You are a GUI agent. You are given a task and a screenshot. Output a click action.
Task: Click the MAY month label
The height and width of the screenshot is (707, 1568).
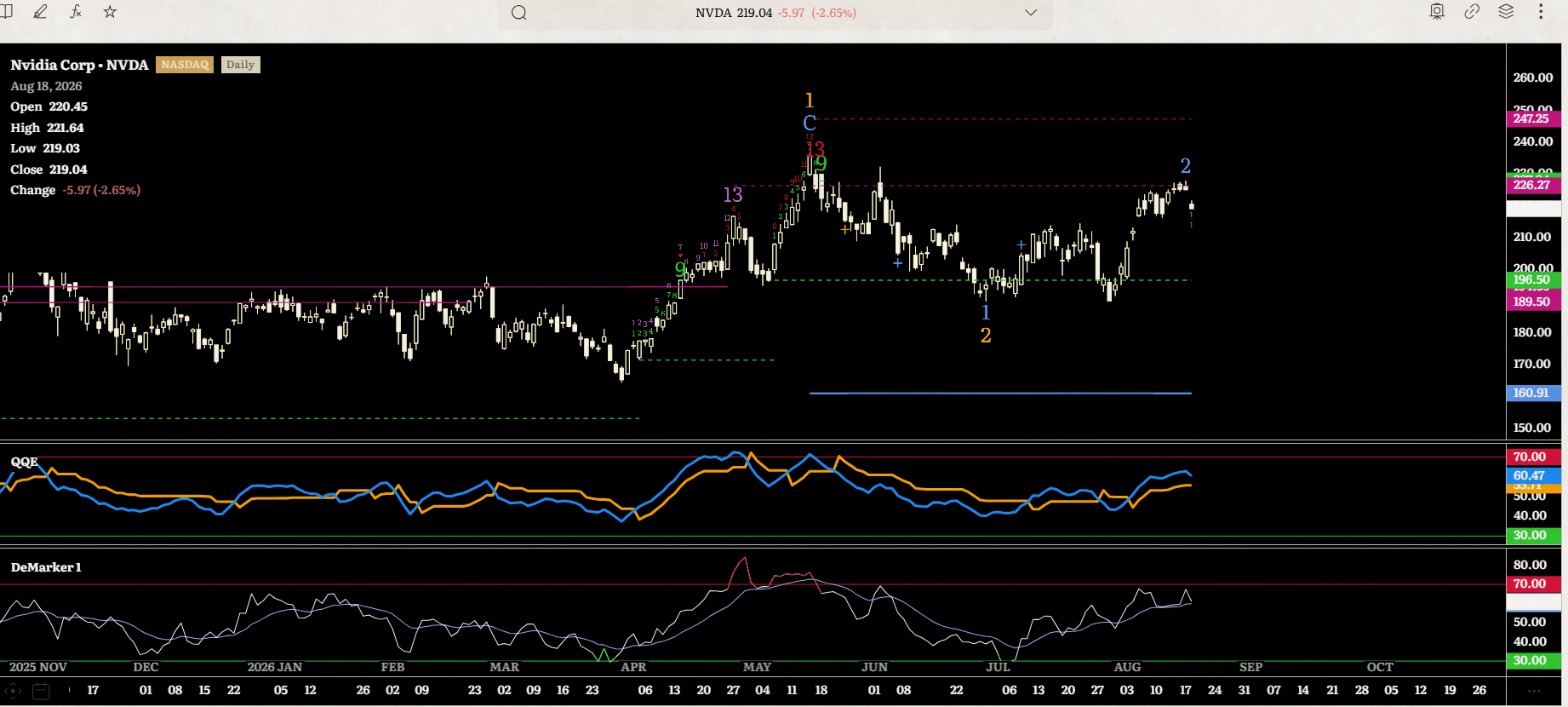(x=757, y=667)
